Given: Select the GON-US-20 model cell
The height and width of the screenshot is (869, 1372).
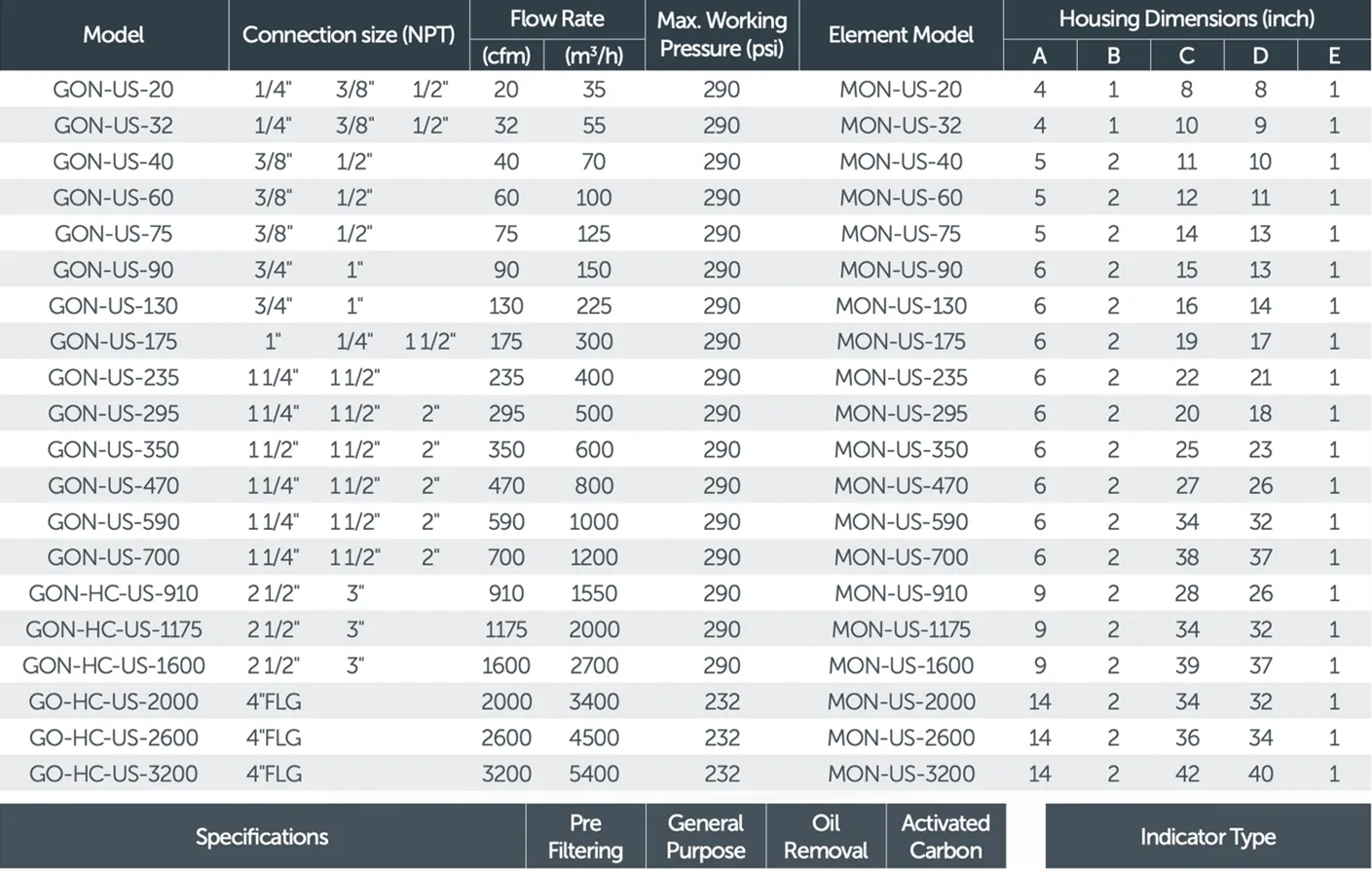Looking at the screenshot, I should (113, 90).
